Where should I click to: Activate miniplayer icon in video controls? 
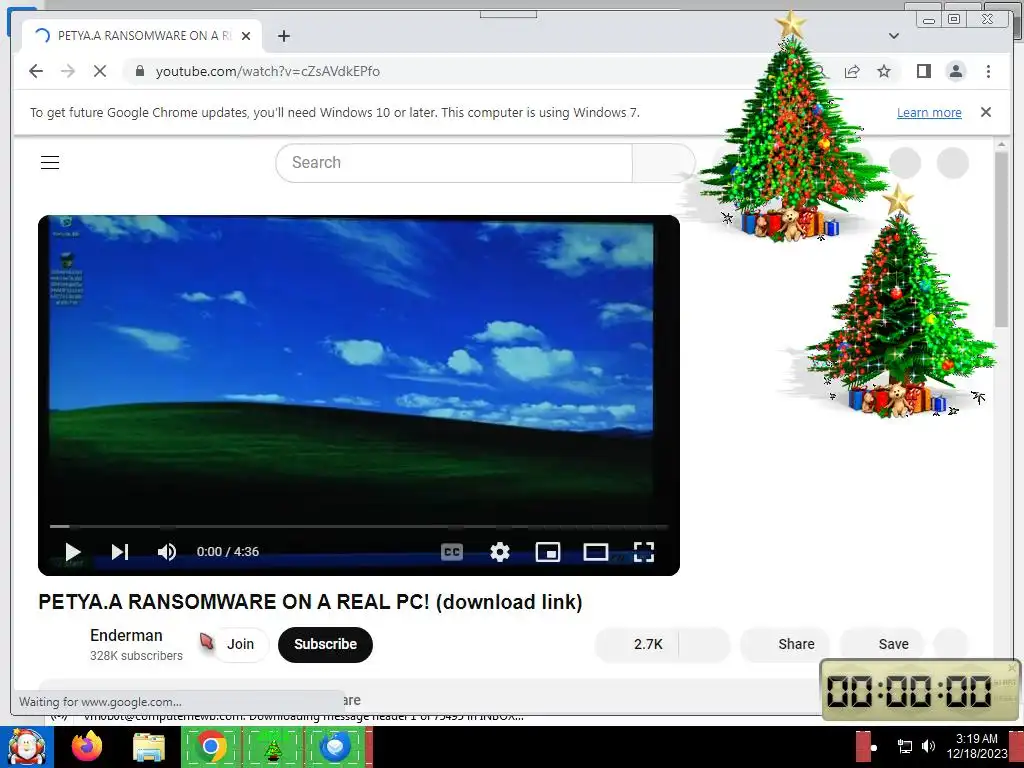(547, 552)
